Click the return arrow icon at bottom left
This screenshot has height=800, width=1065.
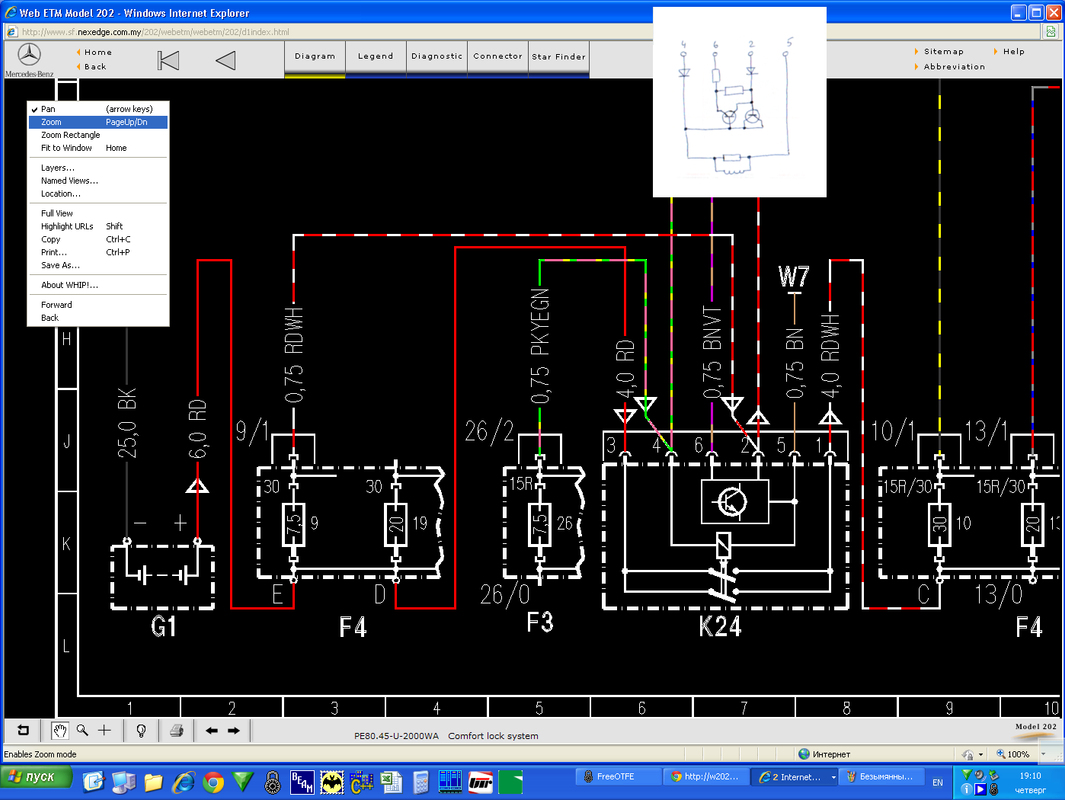point(23,730)
